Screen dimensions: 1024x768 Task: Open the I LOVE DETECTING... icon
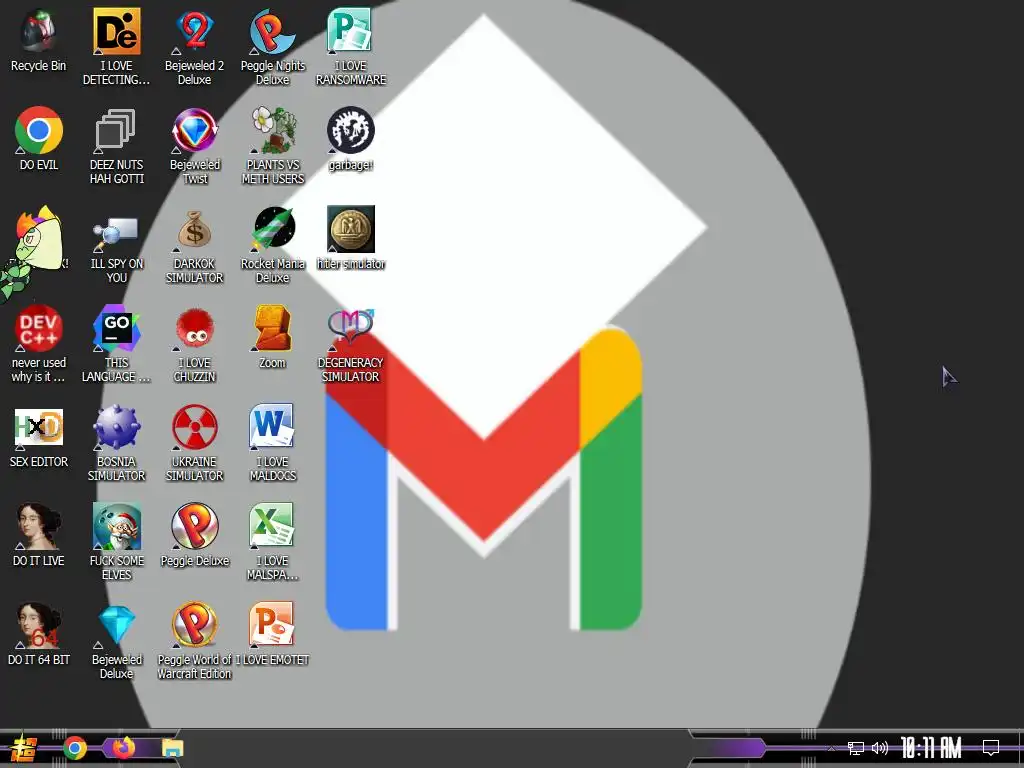116,31
